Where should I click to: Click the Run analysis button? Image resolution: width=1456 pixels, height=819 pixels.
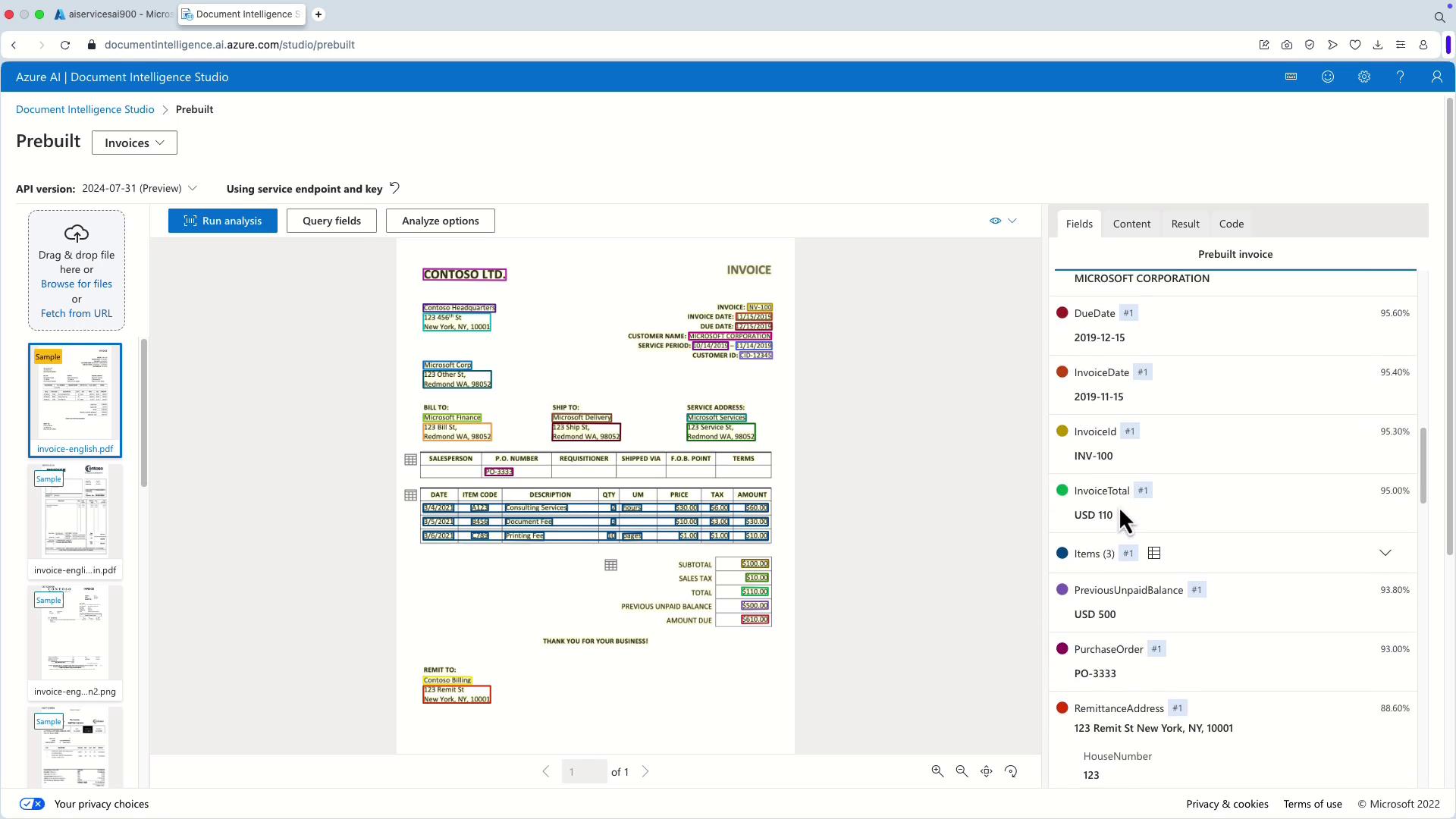point(223,221)
